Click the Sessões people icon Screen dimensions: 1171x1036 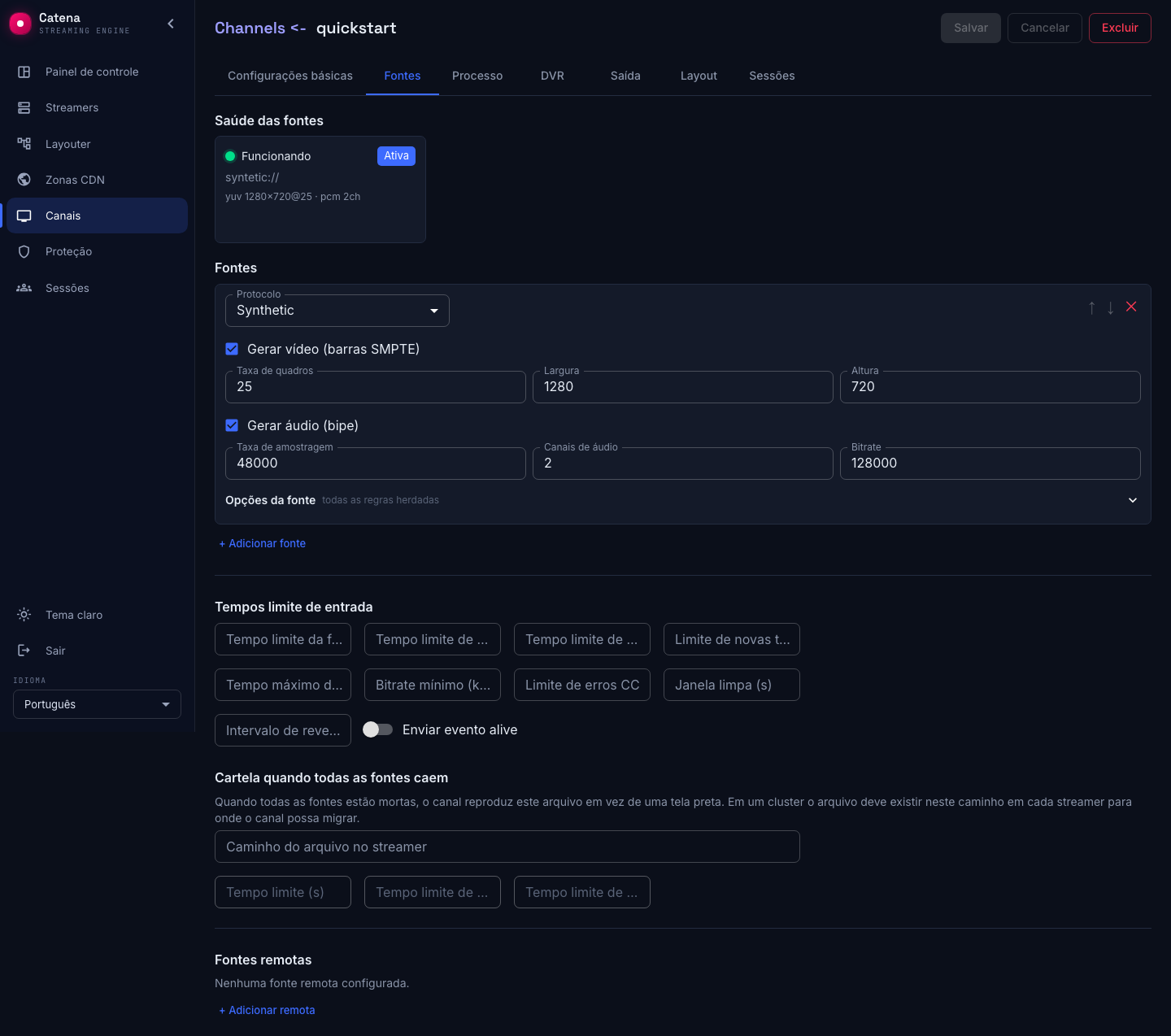coord(24,288)
